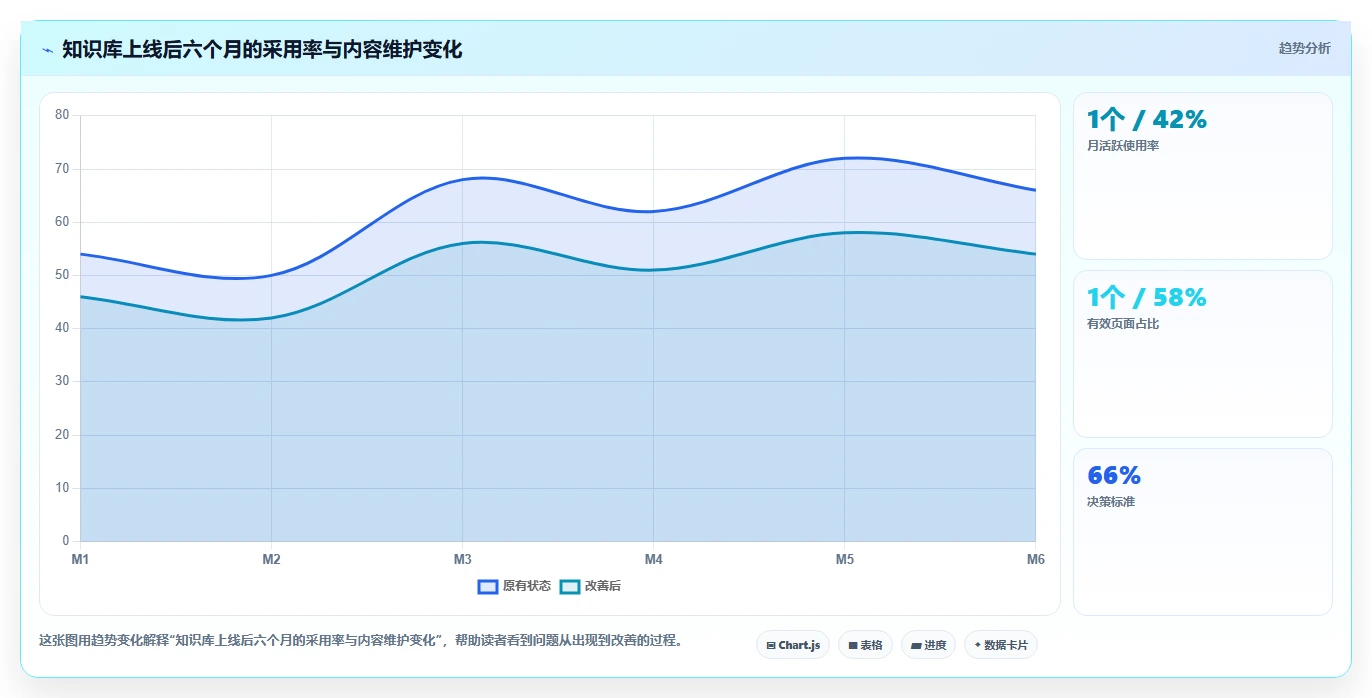Open the 月活跃使用率 card
Viewport: 1372px width, 698px height.
click(x=1203, y=176)
